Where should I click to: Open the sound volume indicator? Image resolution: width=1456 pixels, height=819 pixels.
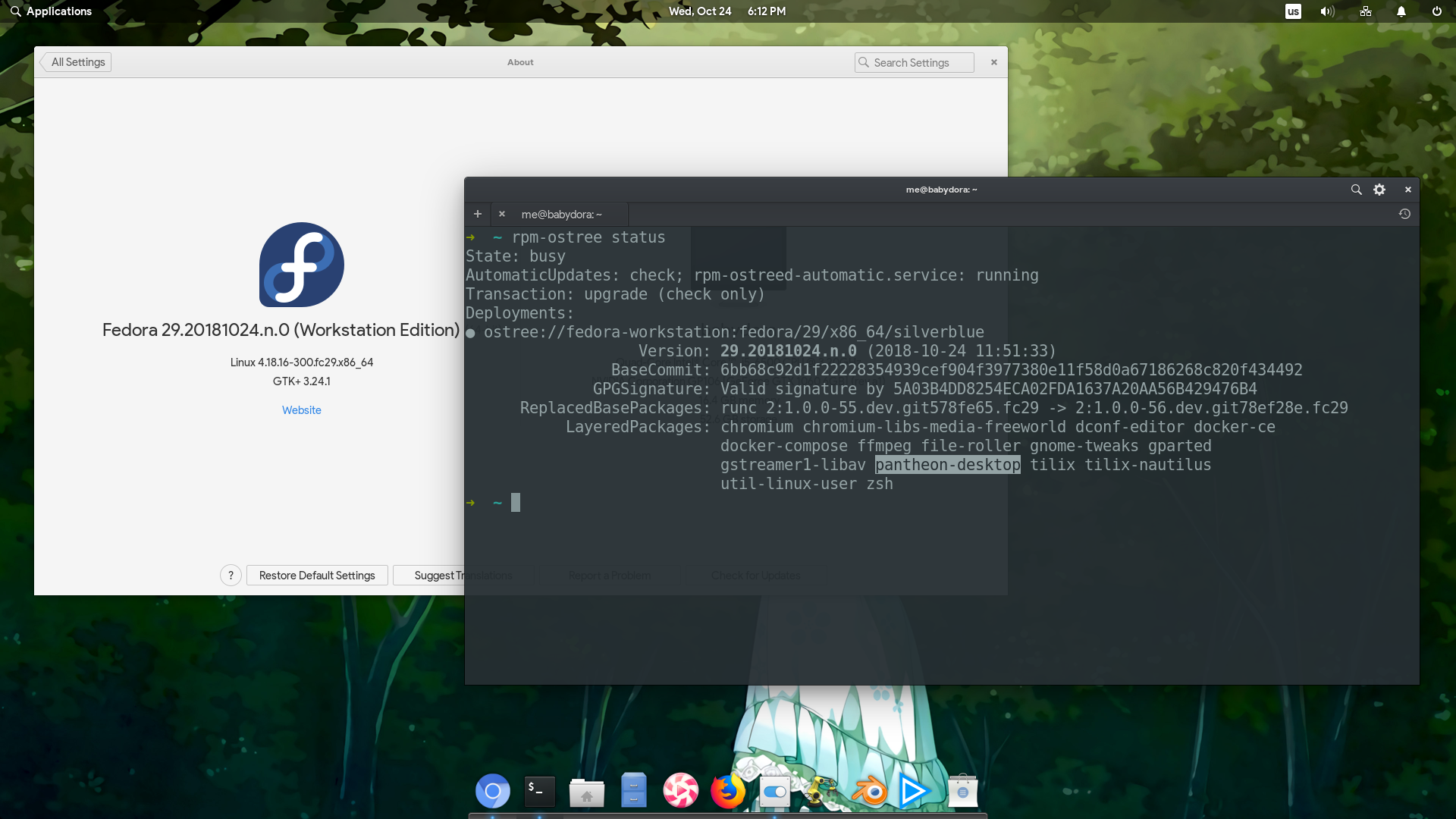[1327, 11]
